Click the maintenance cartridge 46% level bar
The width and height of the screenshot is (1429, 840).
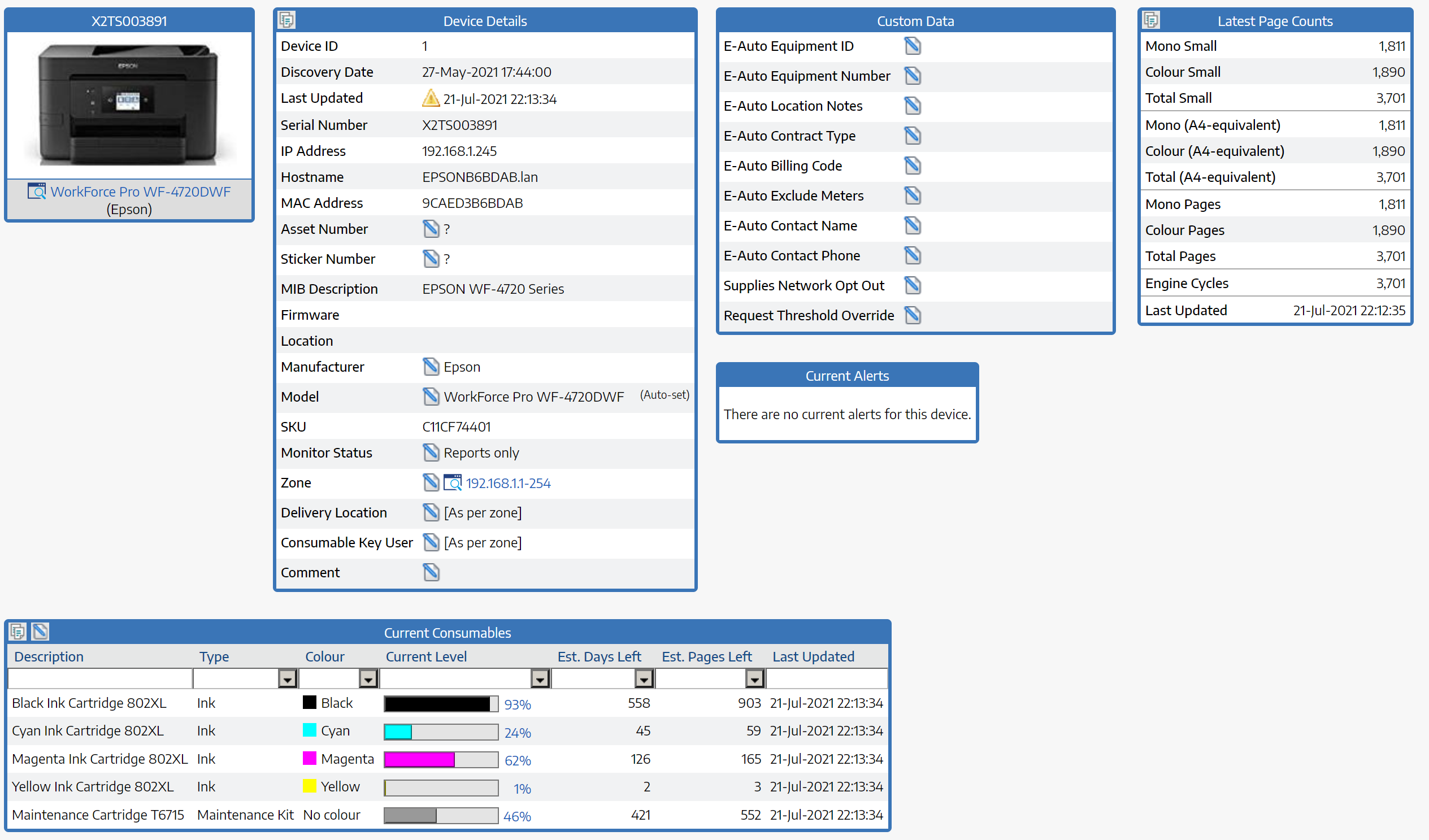pos(441,816)
